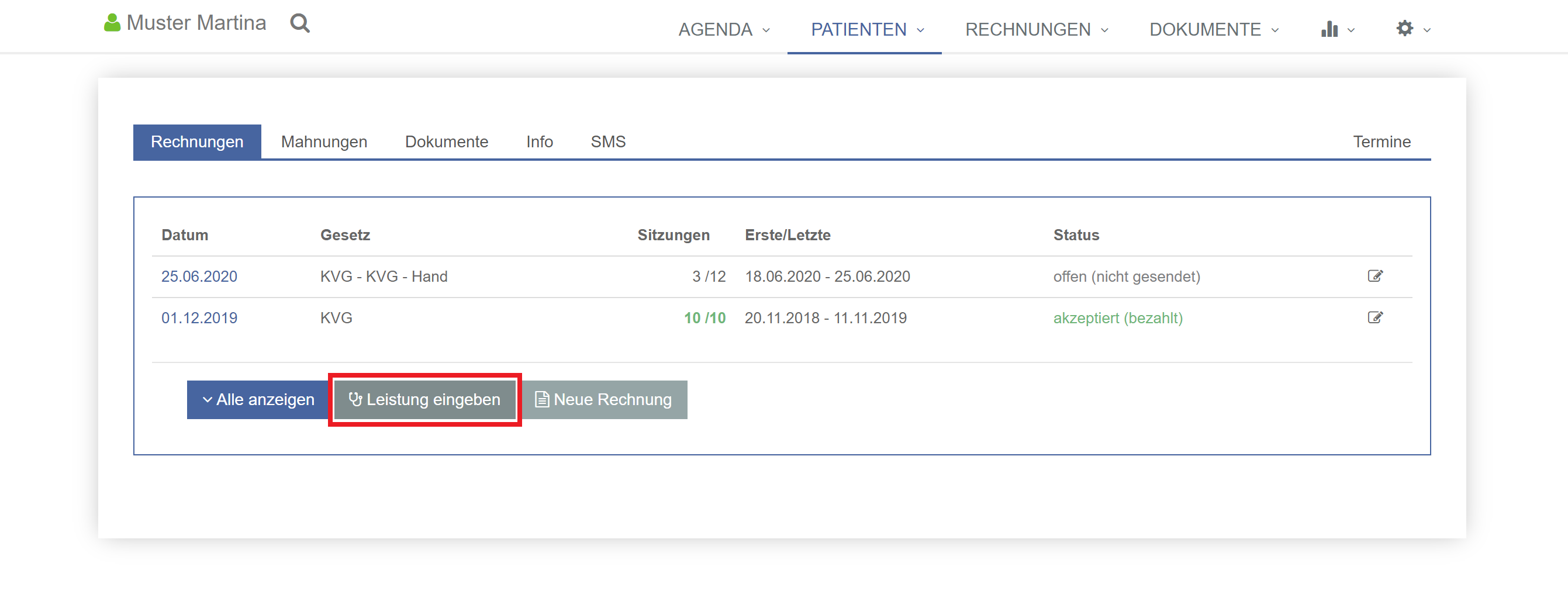Click the 'KVG - KVG - Hand' cell

point(384,276)
